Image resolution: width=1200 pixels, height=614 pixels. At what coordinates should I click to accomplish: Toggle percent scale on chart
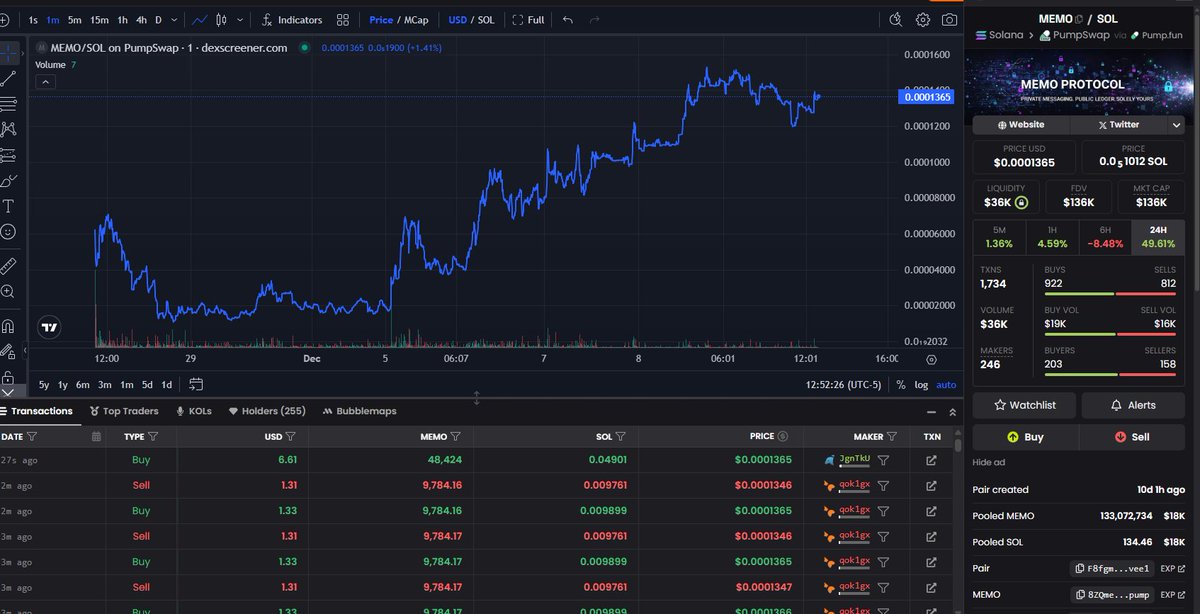pyautogui.click(x=900, y=384)
